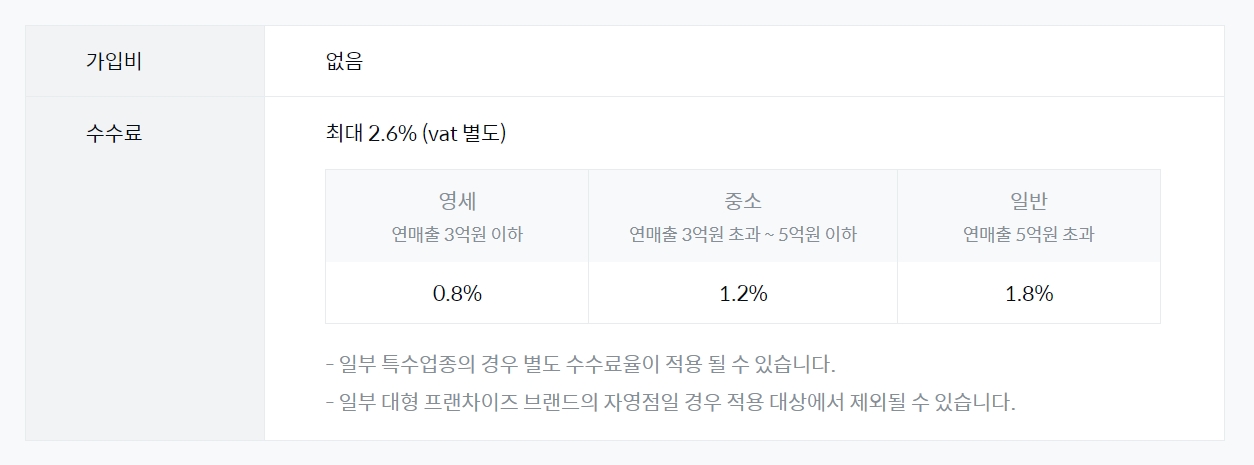
Task: Click the 수수료 row label
Action: tap(114, 133)
